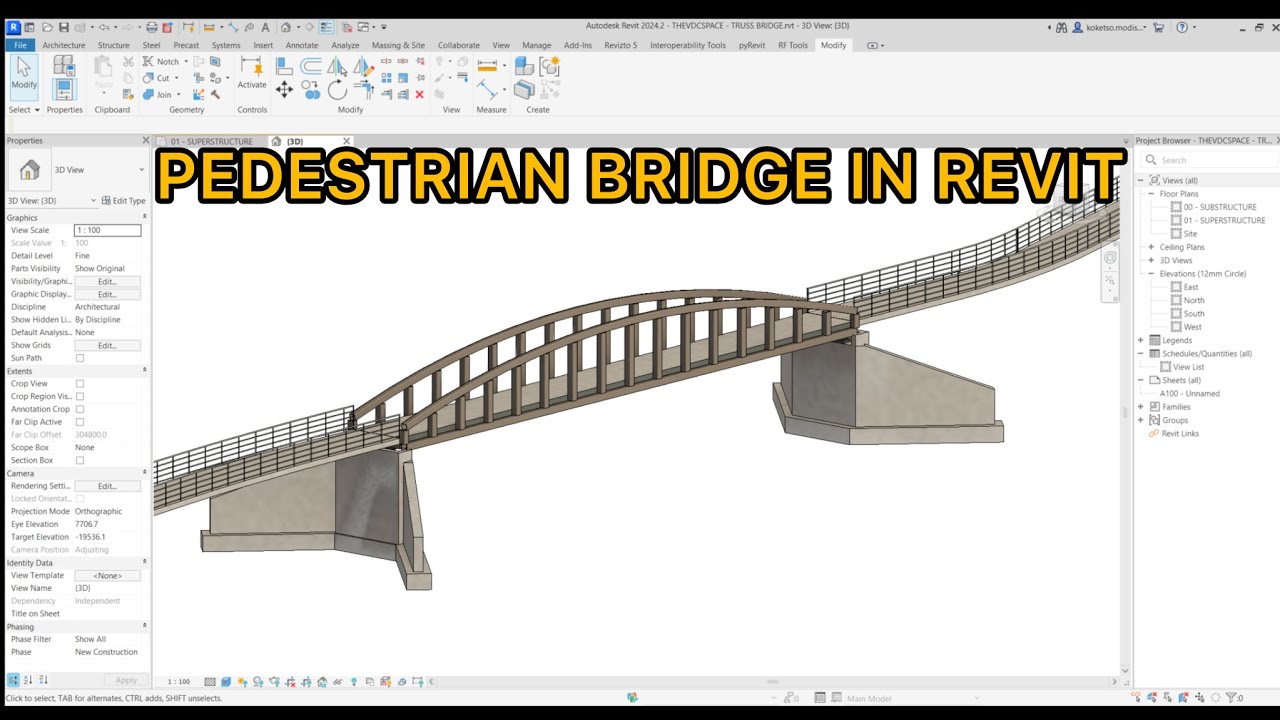
Task: Close the {3D} view tab
Action: [x=347, y=141]
